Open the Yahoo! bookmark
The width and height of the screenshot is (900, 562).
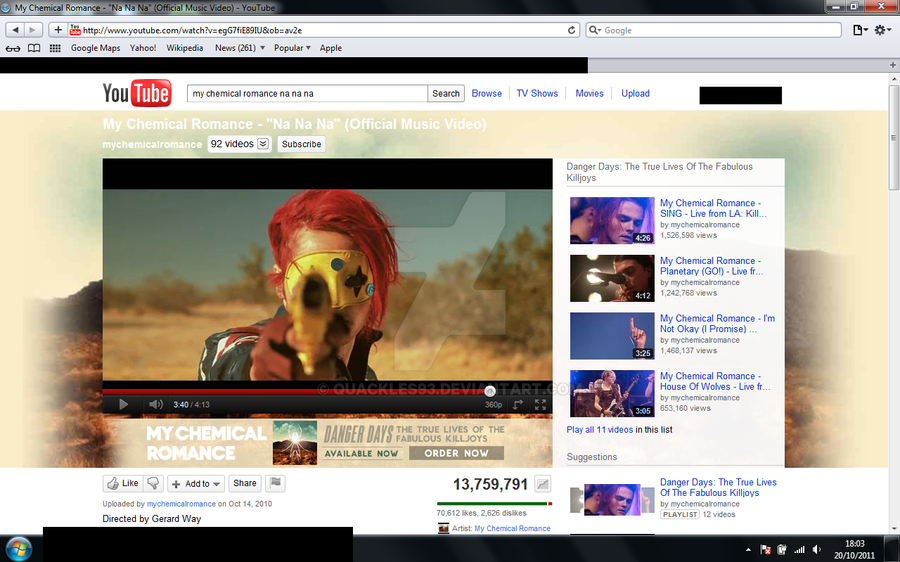point(143,48)
